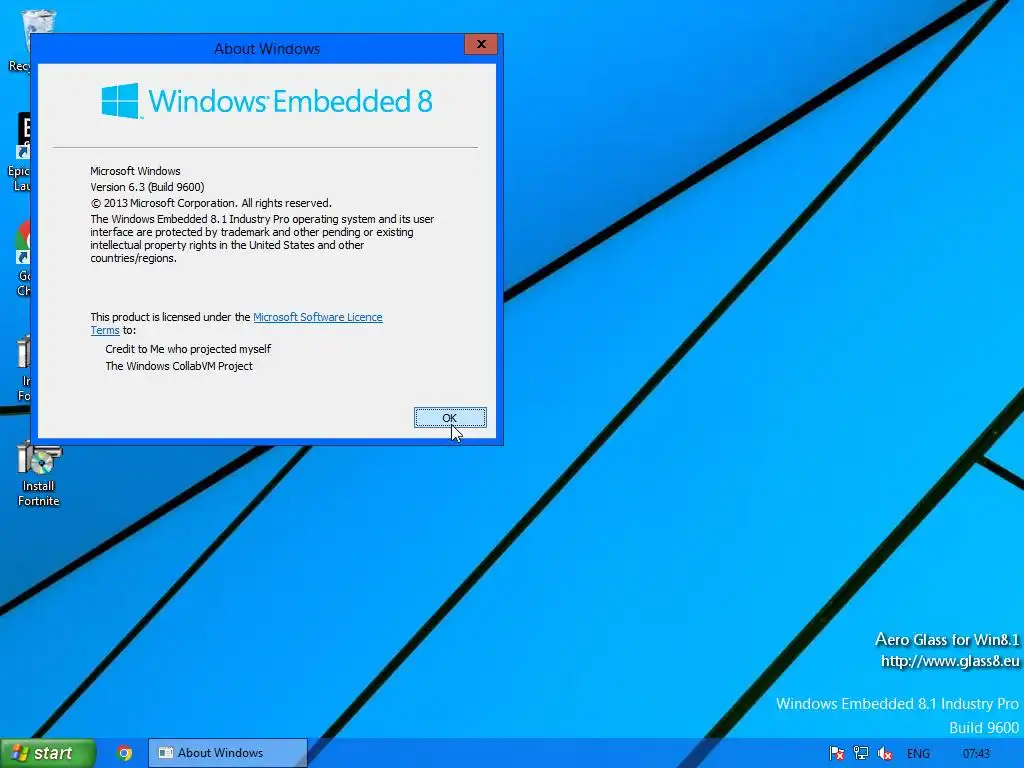Select the Epic Games Launcher desktop shortcut

[20, 153]
